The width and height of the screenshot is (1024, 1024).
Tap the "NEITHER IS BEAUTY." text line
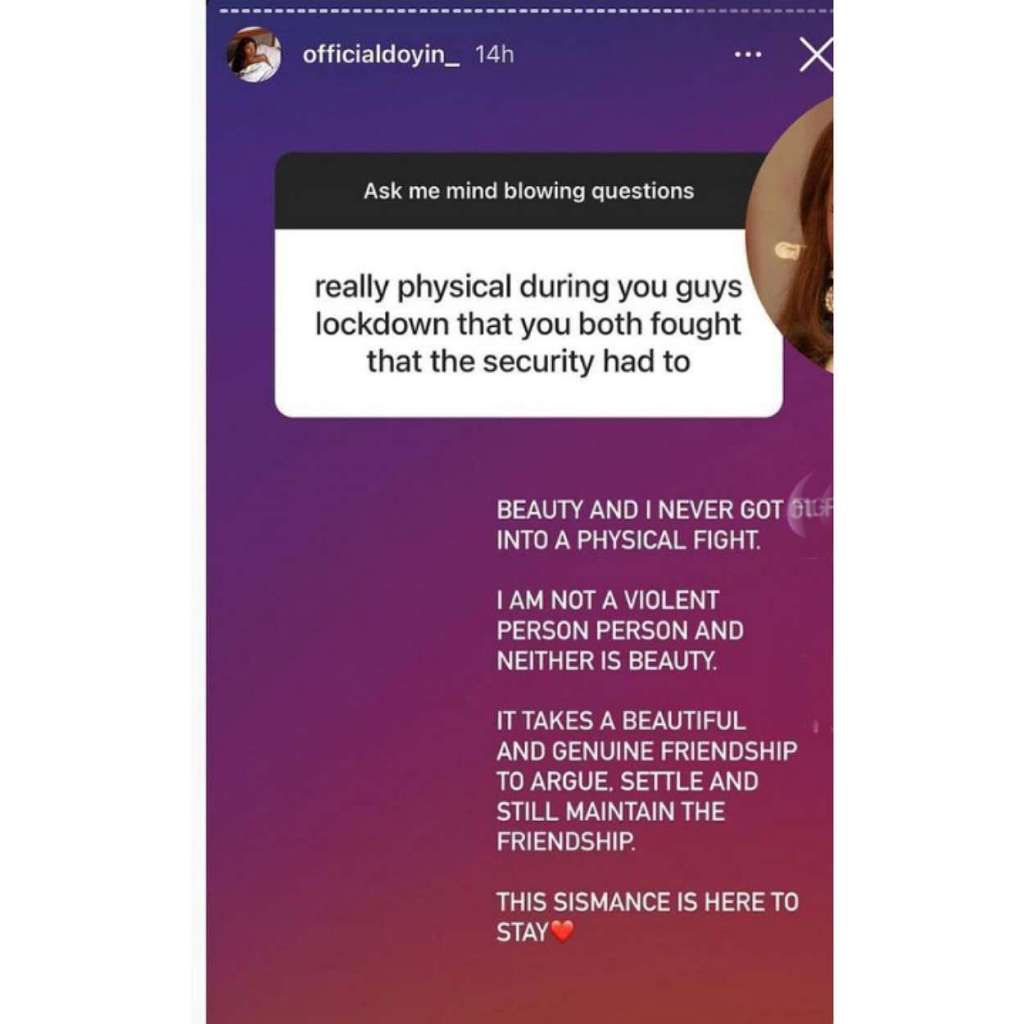pyautogui.click(x=607, y=661)
